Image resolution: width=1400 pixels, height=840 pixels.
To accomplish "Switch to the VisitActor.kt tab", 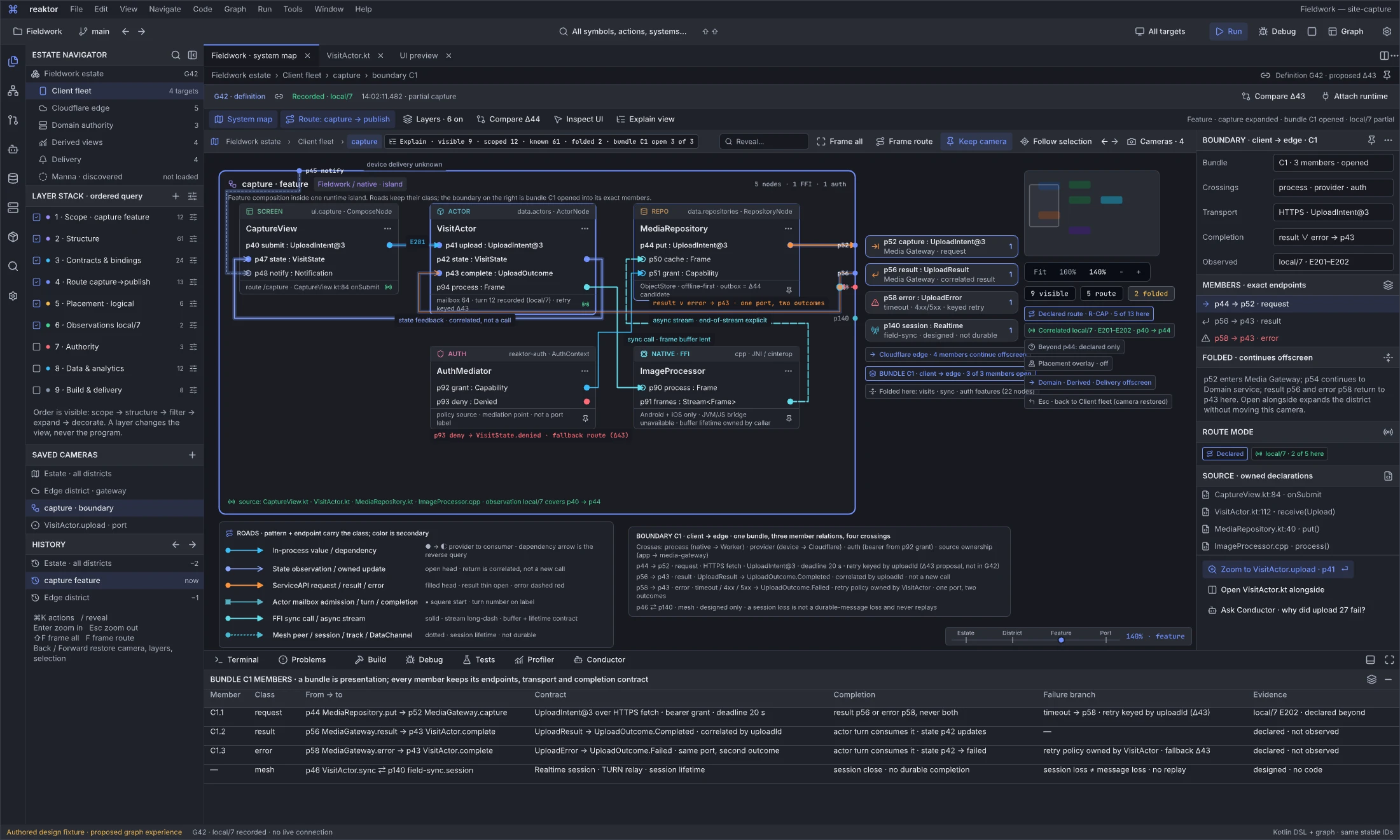I will point(348,55).
